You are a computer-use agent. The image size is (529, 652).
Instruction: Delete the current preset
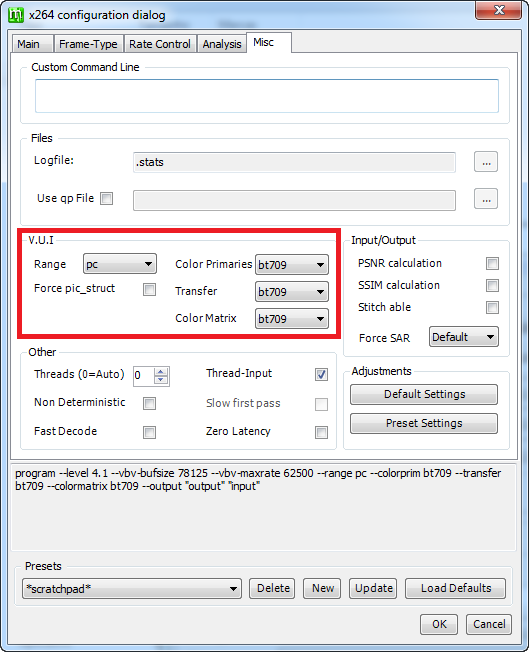[272, 588]
